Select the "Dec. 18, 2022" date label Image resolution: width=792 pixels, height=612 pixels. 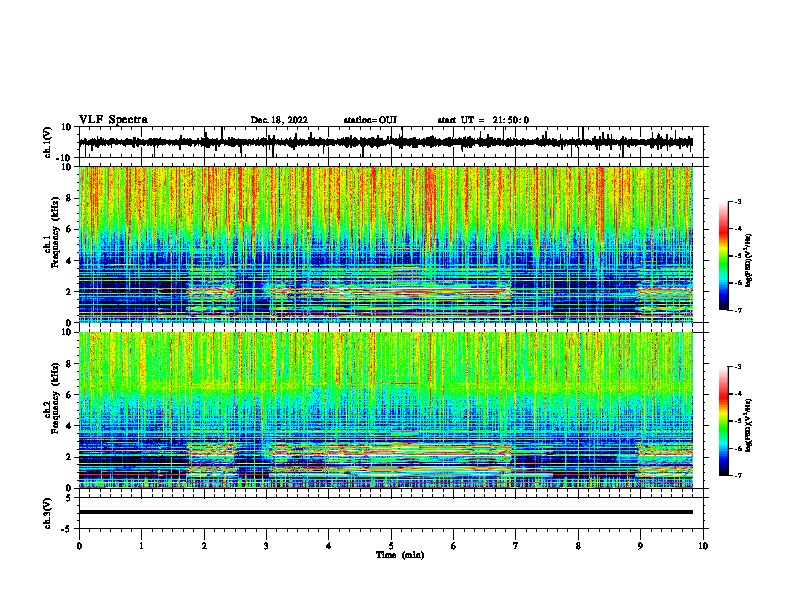tap(279, 120)
